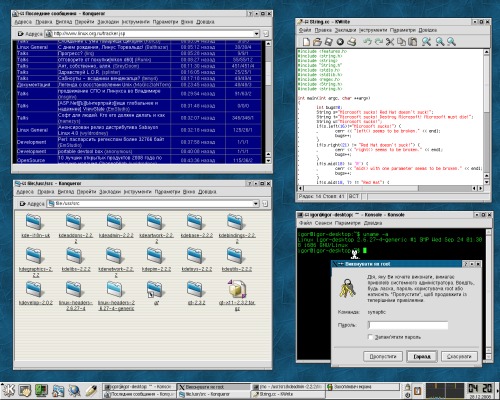
Task: Click the Paste clipboard icon in KWrite
Action: (x=413, y=42)
